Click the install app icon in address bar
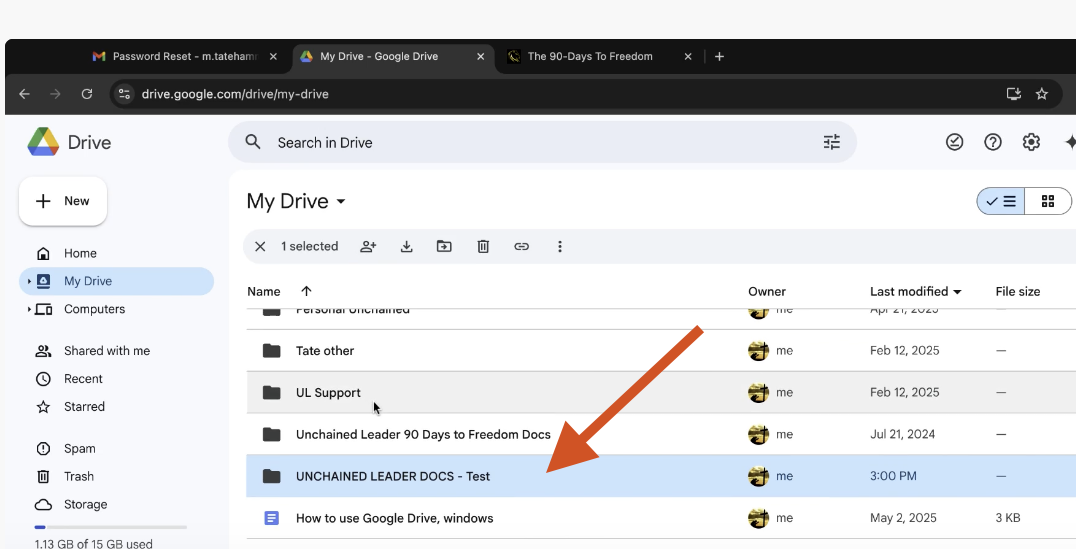 (1014, 94)
